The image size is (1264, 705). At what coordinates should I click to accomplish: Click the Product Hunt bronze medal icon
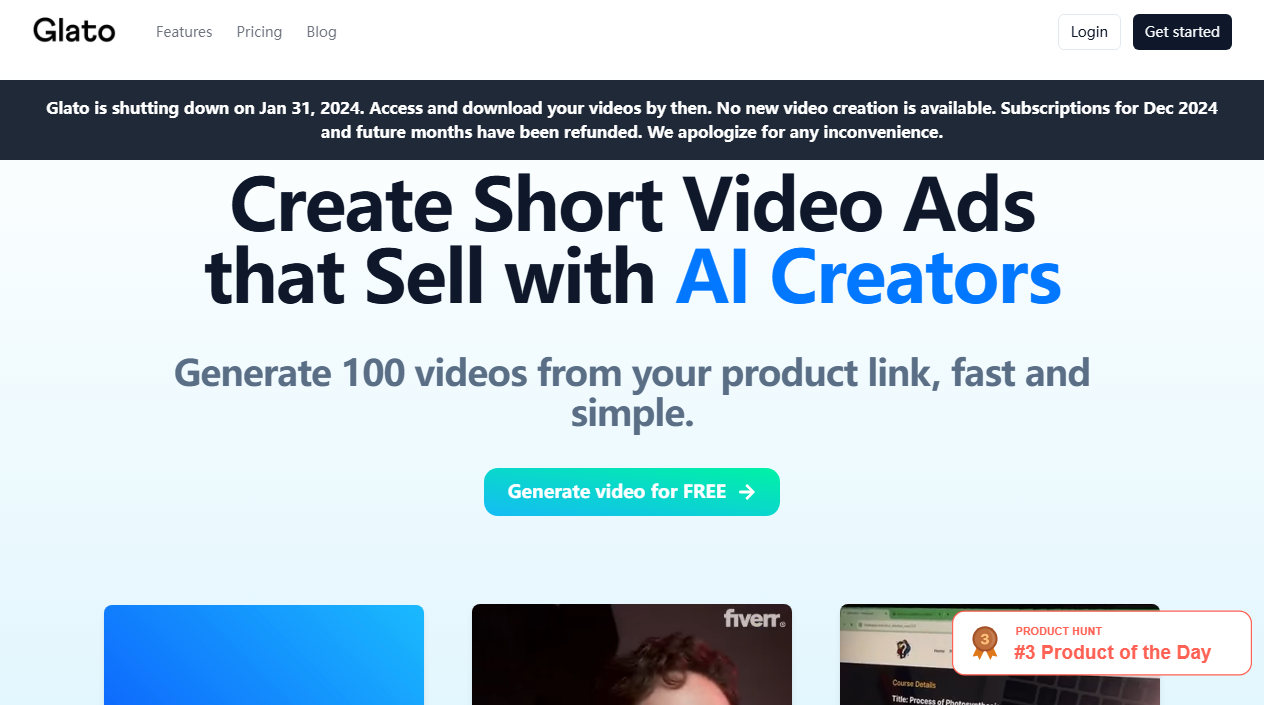[x=985, y=642]
